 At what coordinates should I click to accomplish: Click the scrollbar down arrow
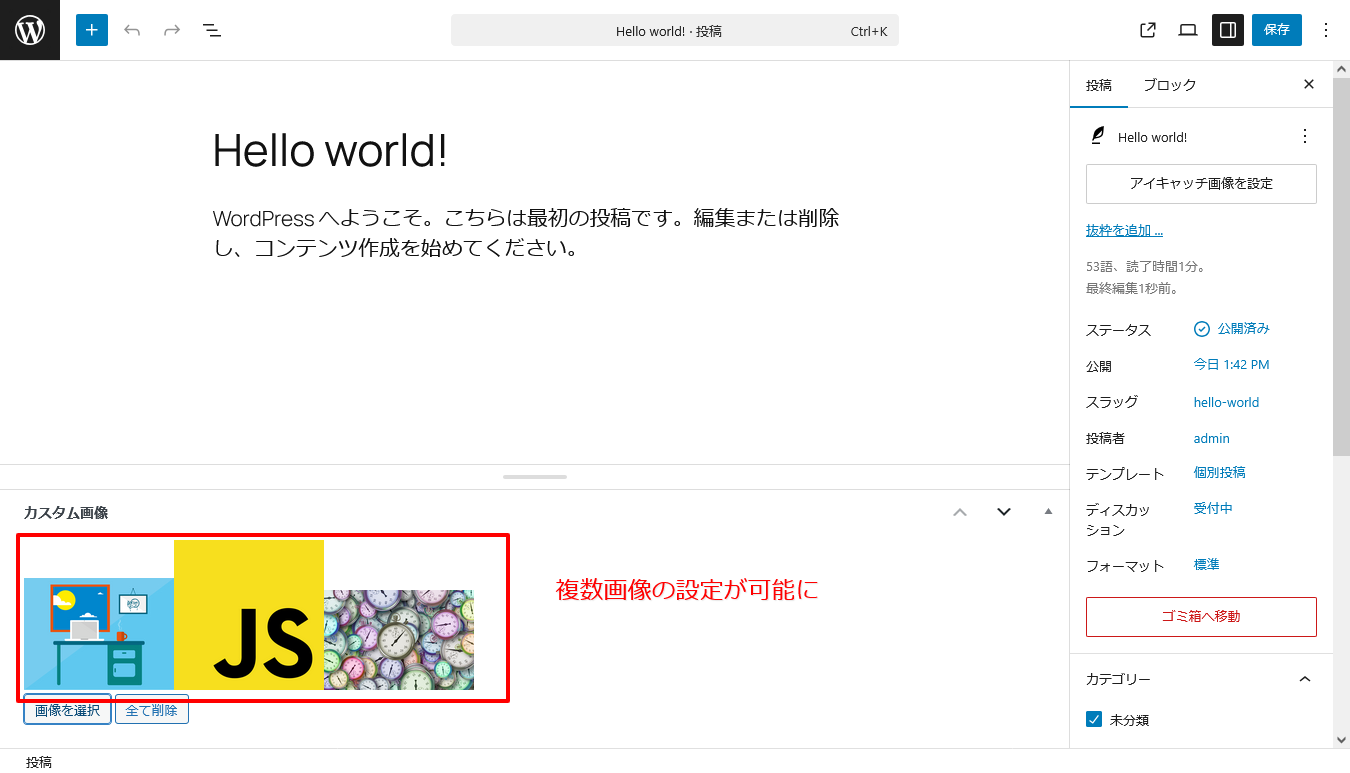pyautogui.click(x=1341, y=740)
